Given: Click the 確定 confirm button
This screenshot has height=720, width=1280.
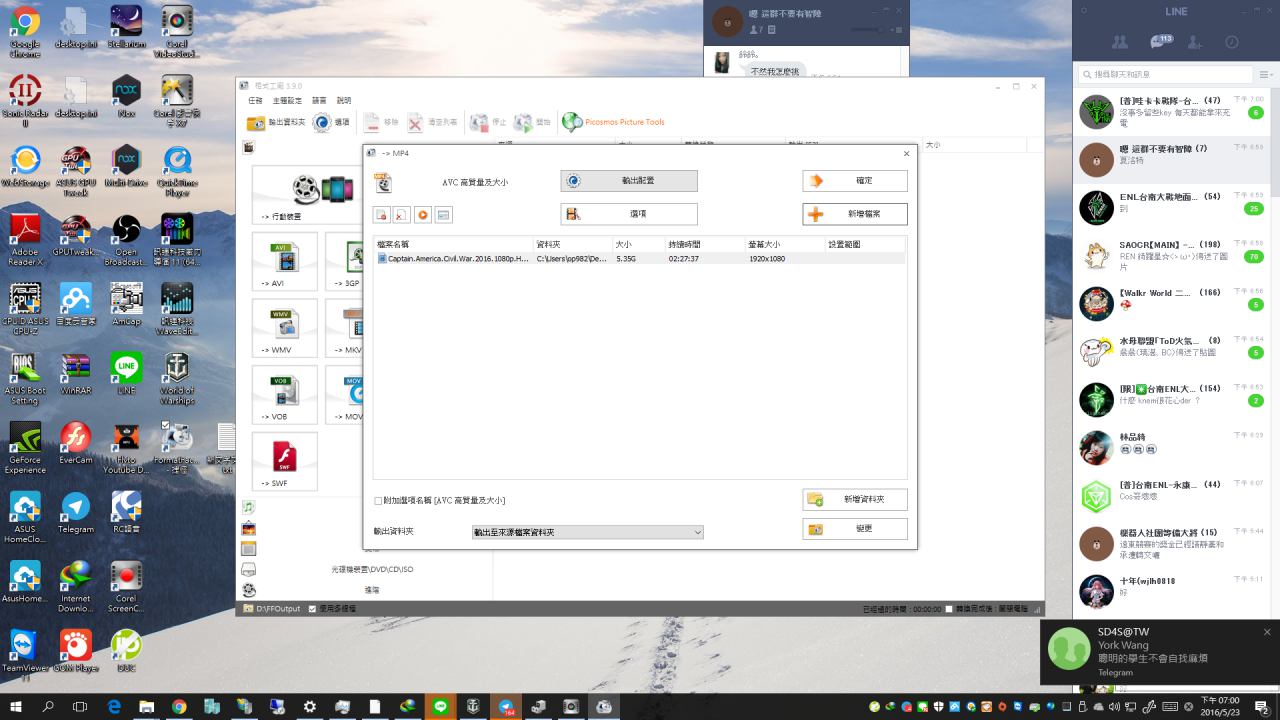Looking at the screenshot, I should pos(855,181).
